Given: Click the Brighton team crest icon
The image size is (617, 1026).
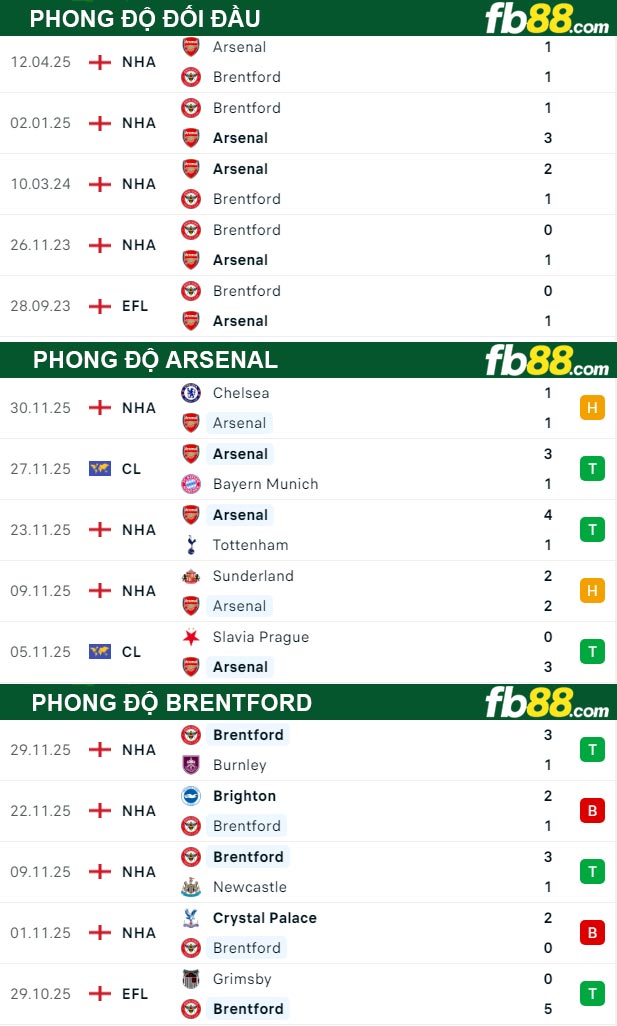Looking at the screenshot, I should (190, 796).
